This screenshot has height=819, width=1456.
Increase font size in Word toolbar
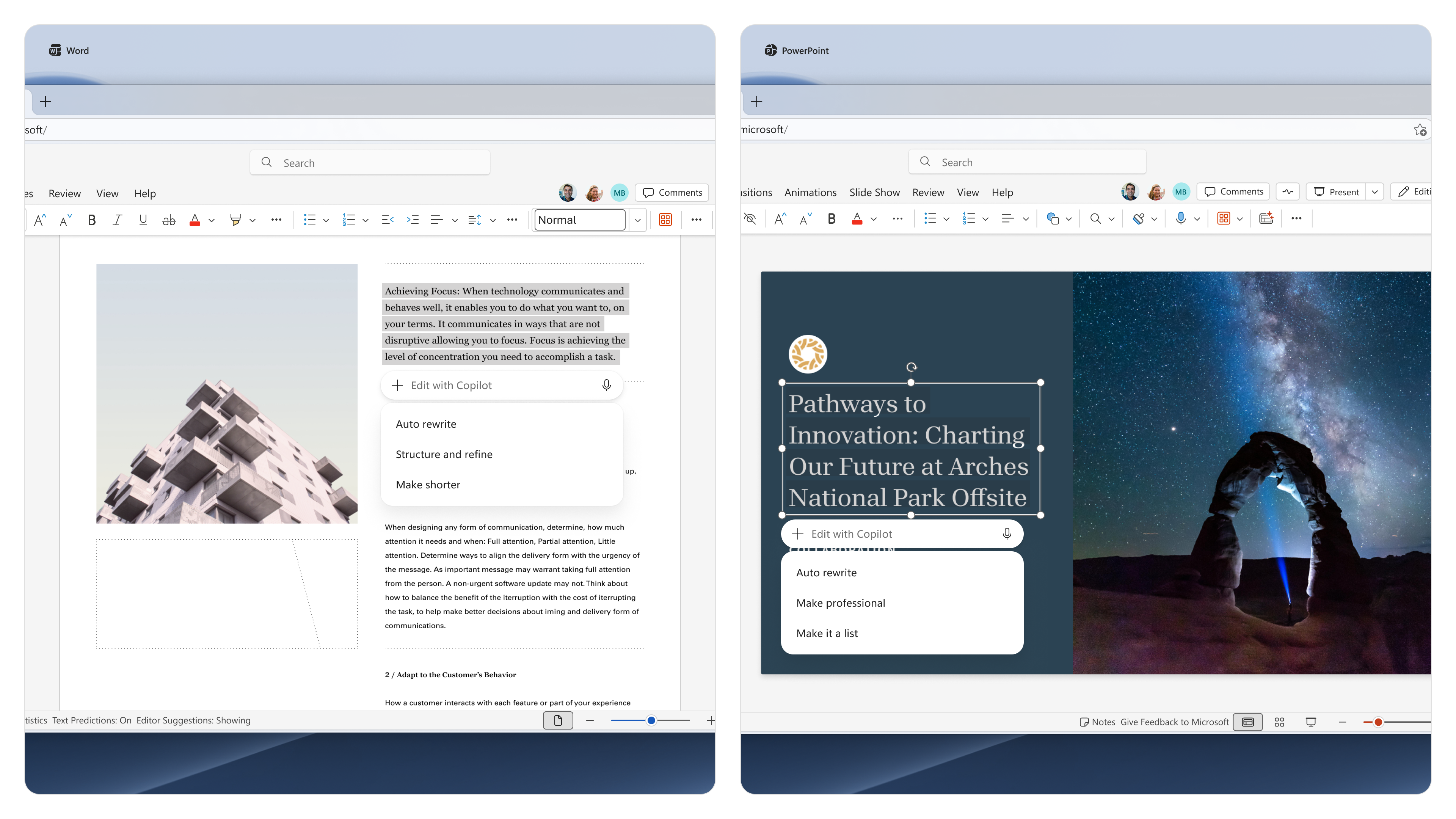pyautogui.click(x=39, y=220)
